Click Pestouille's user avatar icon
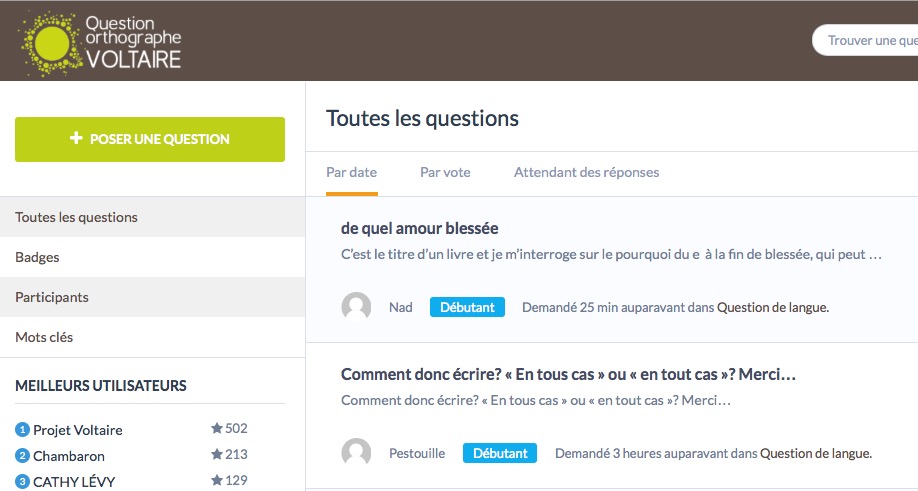The width and height of the screenshot is (918, 491). pyautogui.click(x=356, y=453)
